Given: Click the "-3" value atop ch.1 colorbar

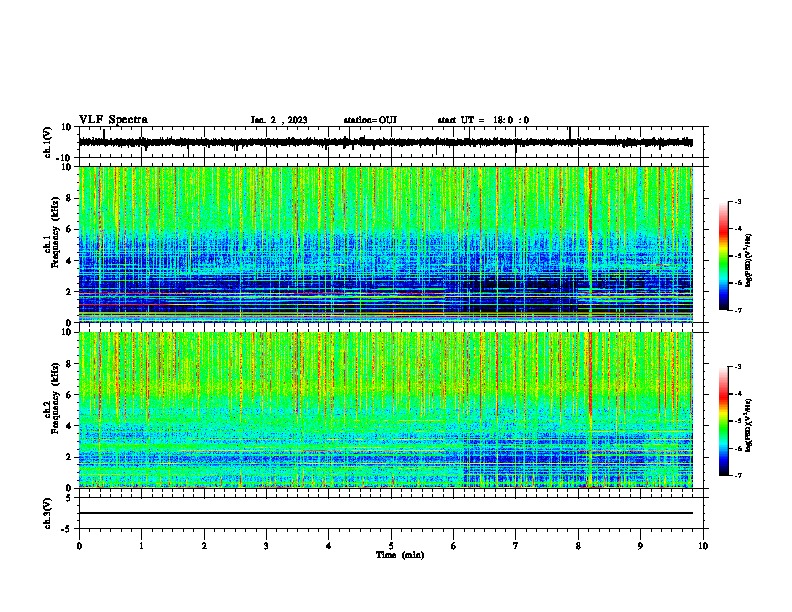Looking at the screenshot, I should (x=737, y=201).
